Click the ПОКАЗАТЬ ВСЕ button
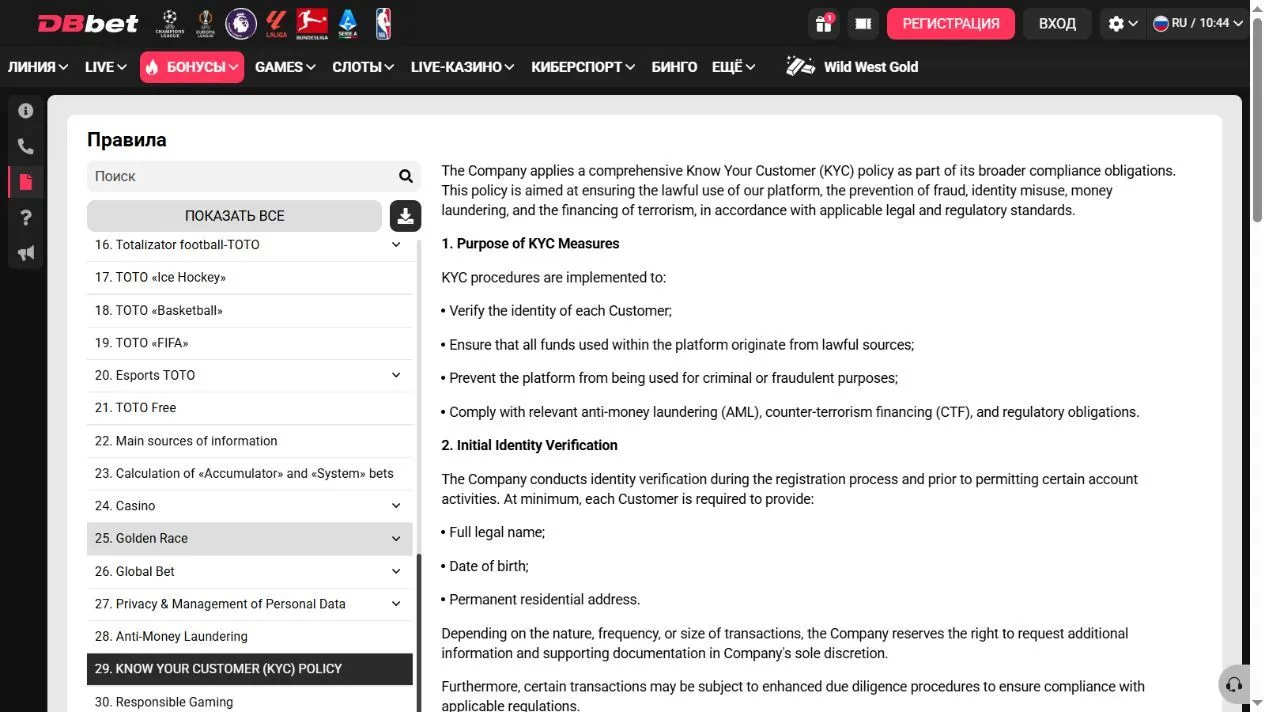 click(x=235, y=216)
